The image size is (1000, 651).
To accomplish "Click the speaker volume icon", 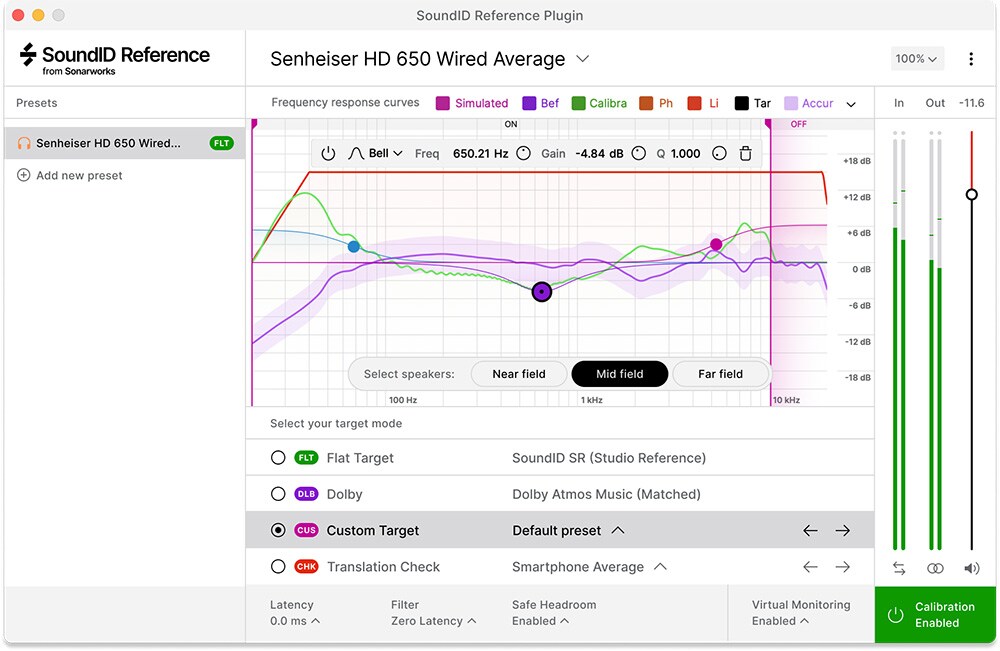I will click(x=971, y=568).
